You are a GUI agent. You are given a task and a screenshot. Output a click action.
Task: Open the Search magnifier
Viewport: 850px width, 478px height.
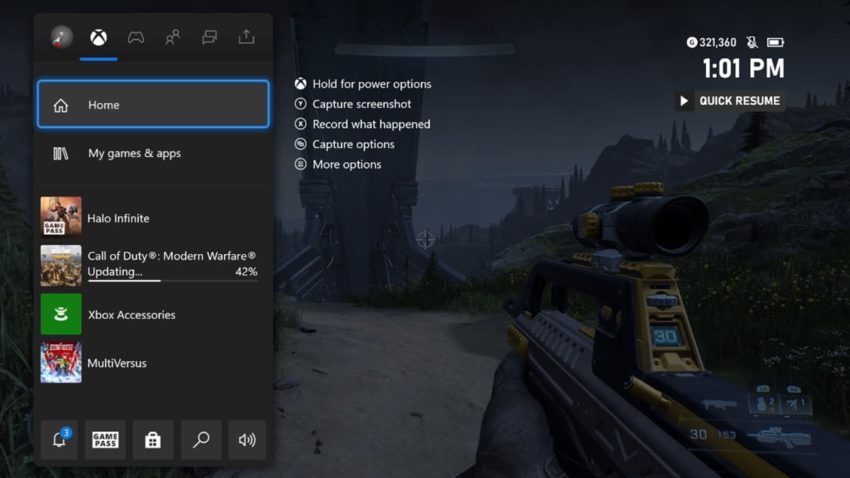click(x=201, y=440)
